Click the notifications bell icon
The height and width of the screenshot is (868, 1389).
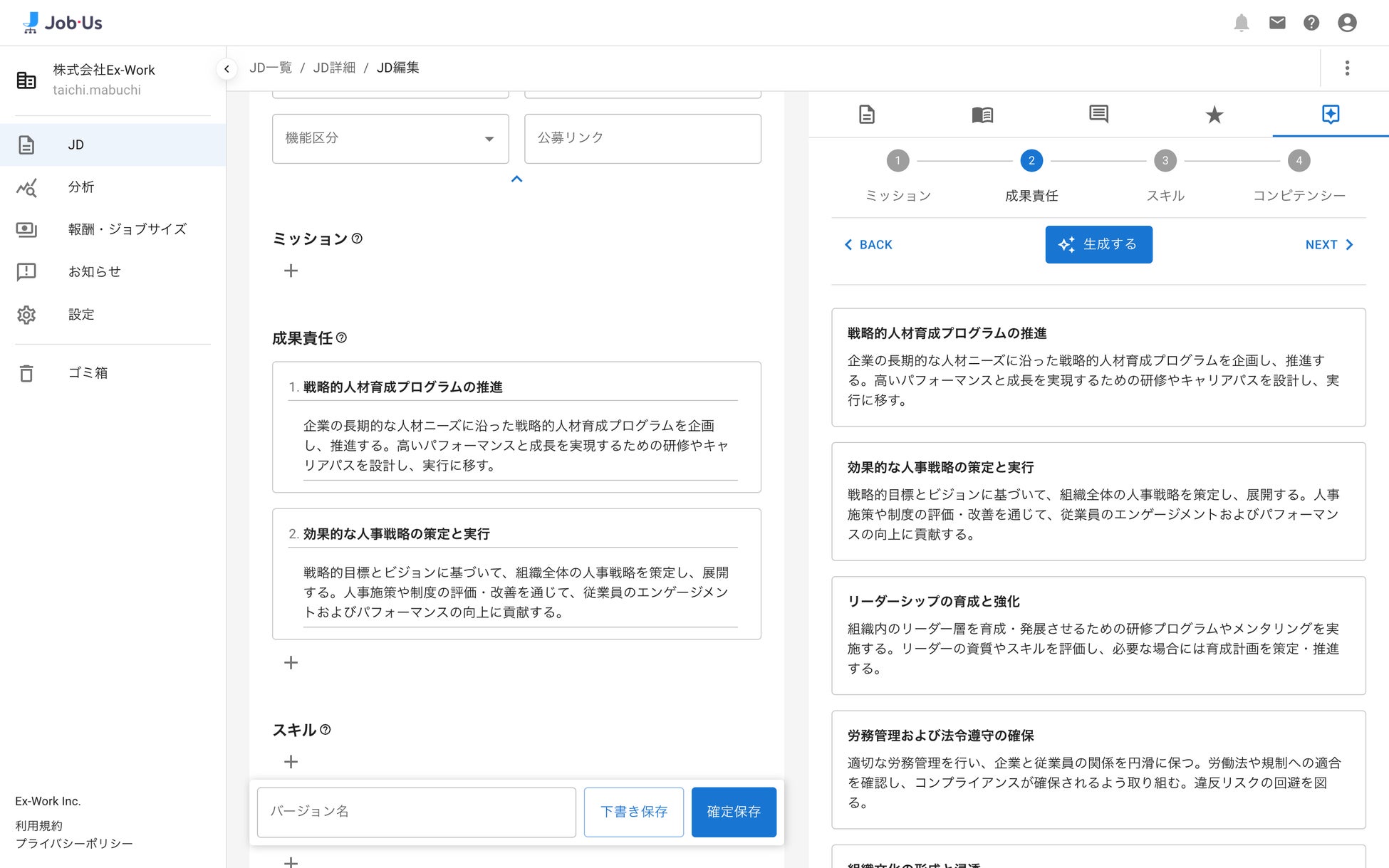coord(1241,23)
